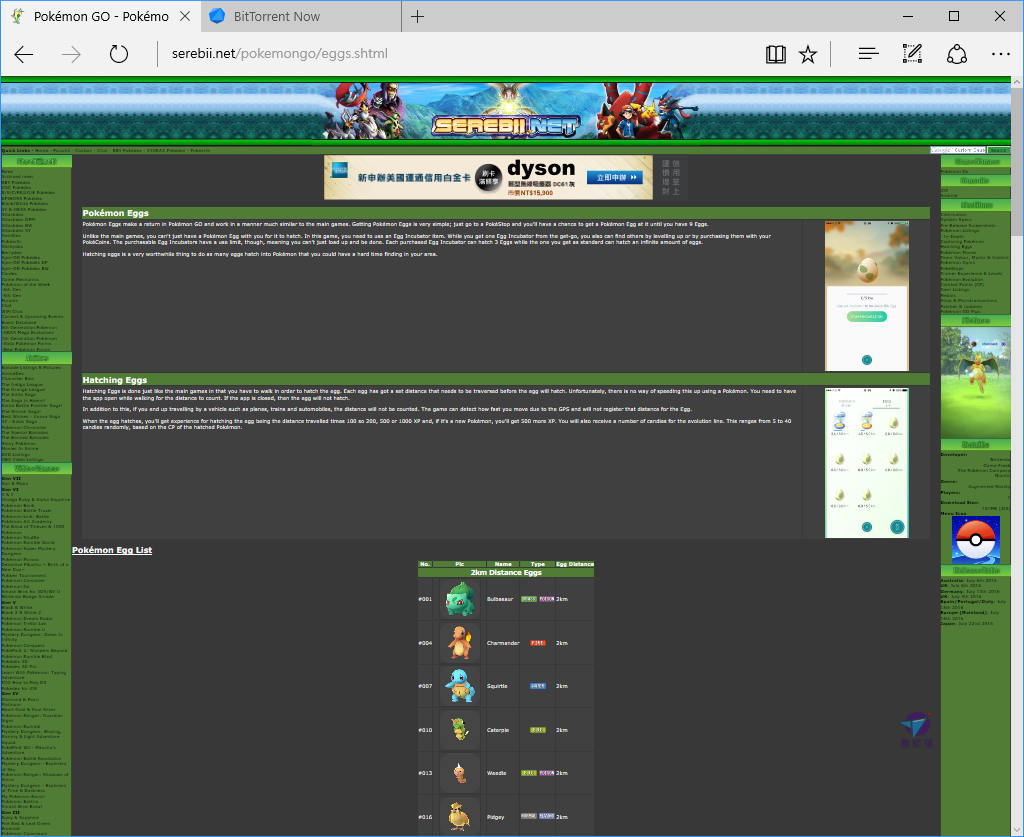The width and height of the screenshot is (1024, 837).
Task: Open the Pokémon Egg List link
Action: tap(112, 550)
